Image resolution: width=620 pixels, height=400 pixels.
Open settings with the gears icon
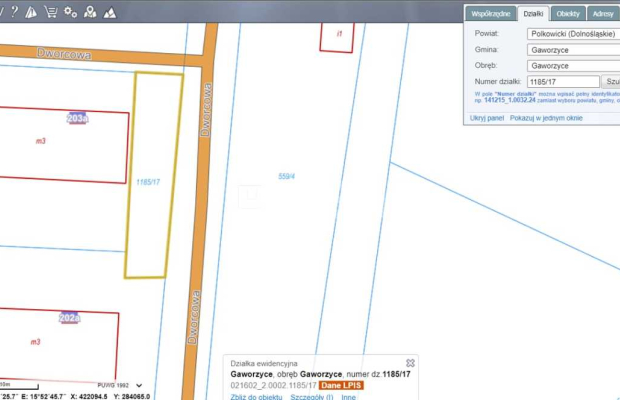[70, 12]
